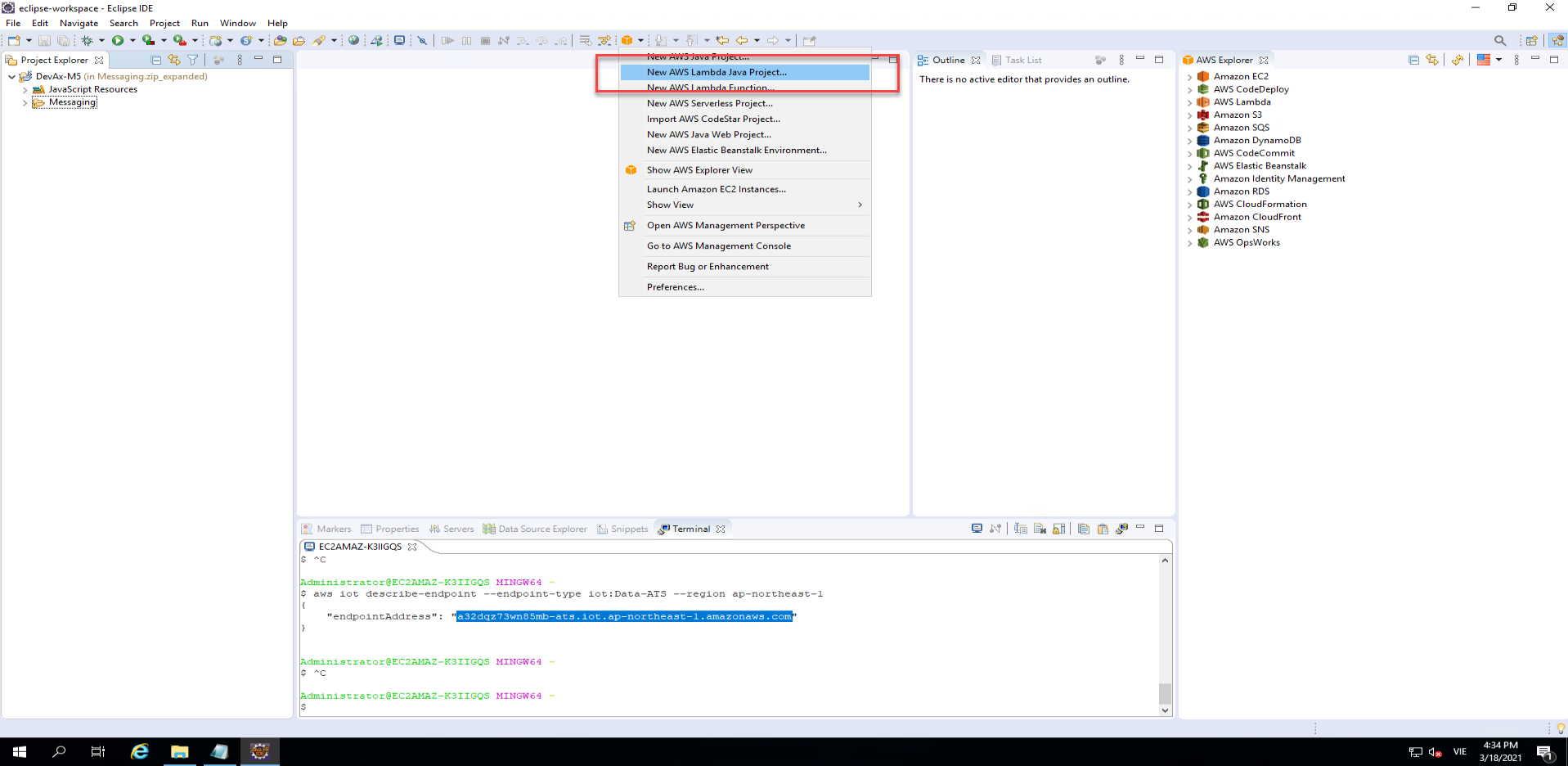Collapse All in Project Explorer
Image resolution: width=1568 pixels, height=766 pixels.
point(156,60)
